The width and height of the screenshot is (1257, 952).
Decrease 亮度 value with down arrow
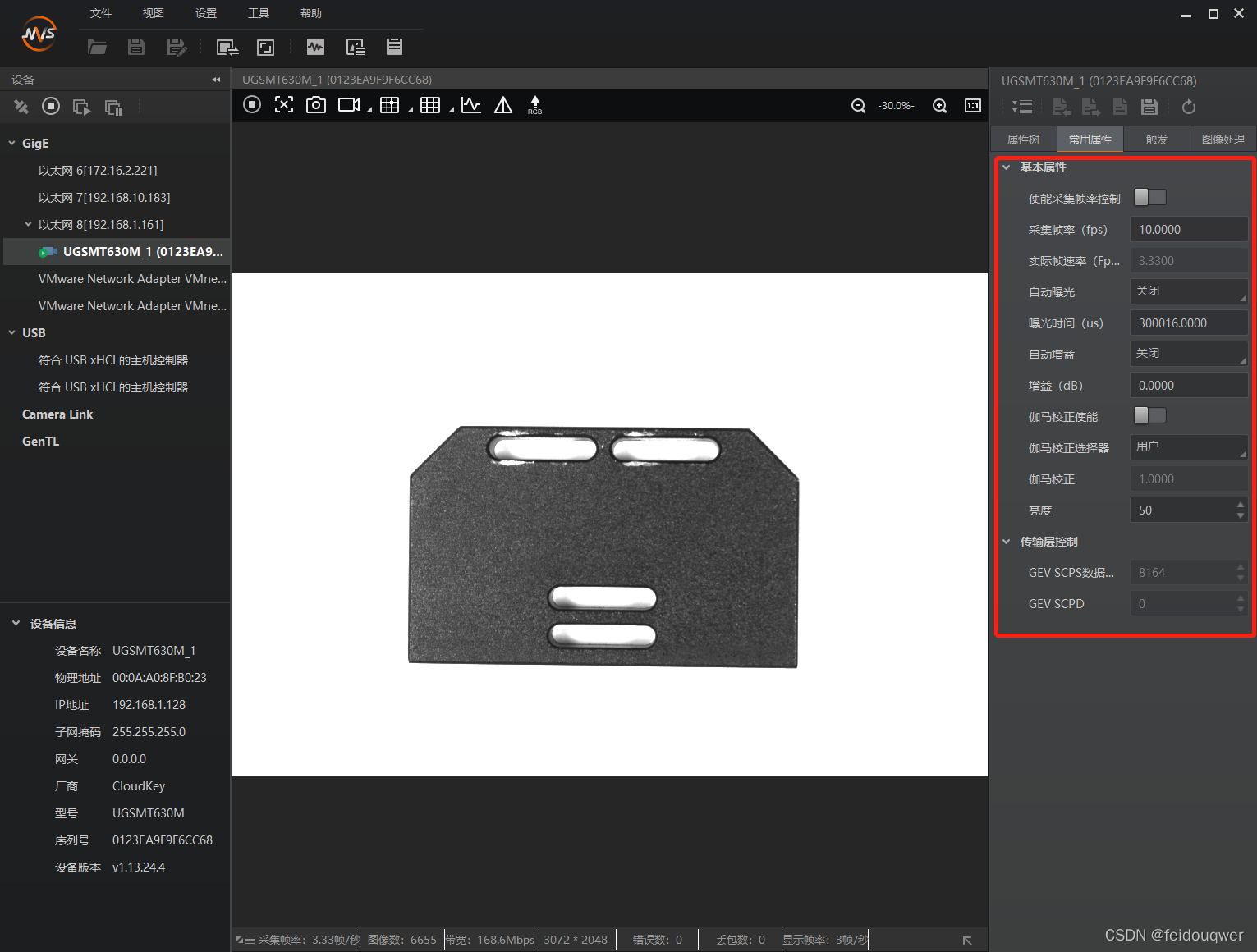pos(1241,516)
